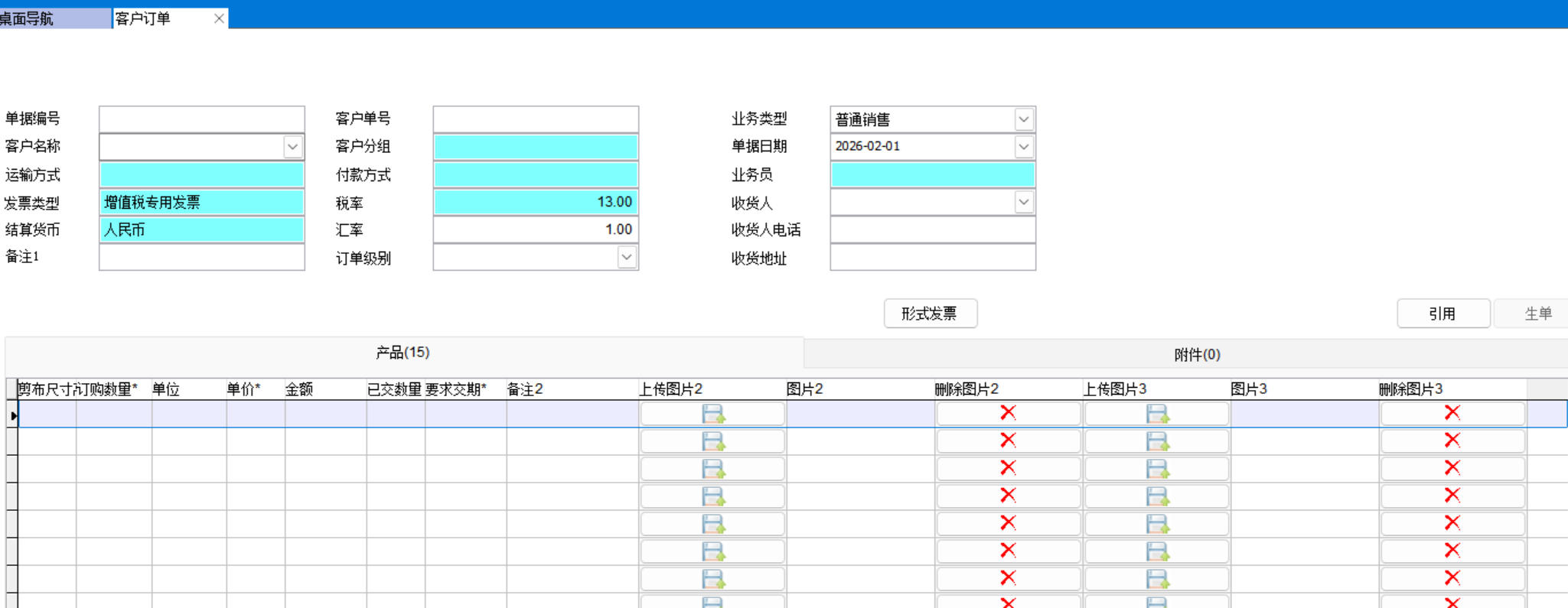This screenshot has width=1568, height=608.
Task: Click the 形式发票 button
Action: pyautogui.click(x=930, y=314)
